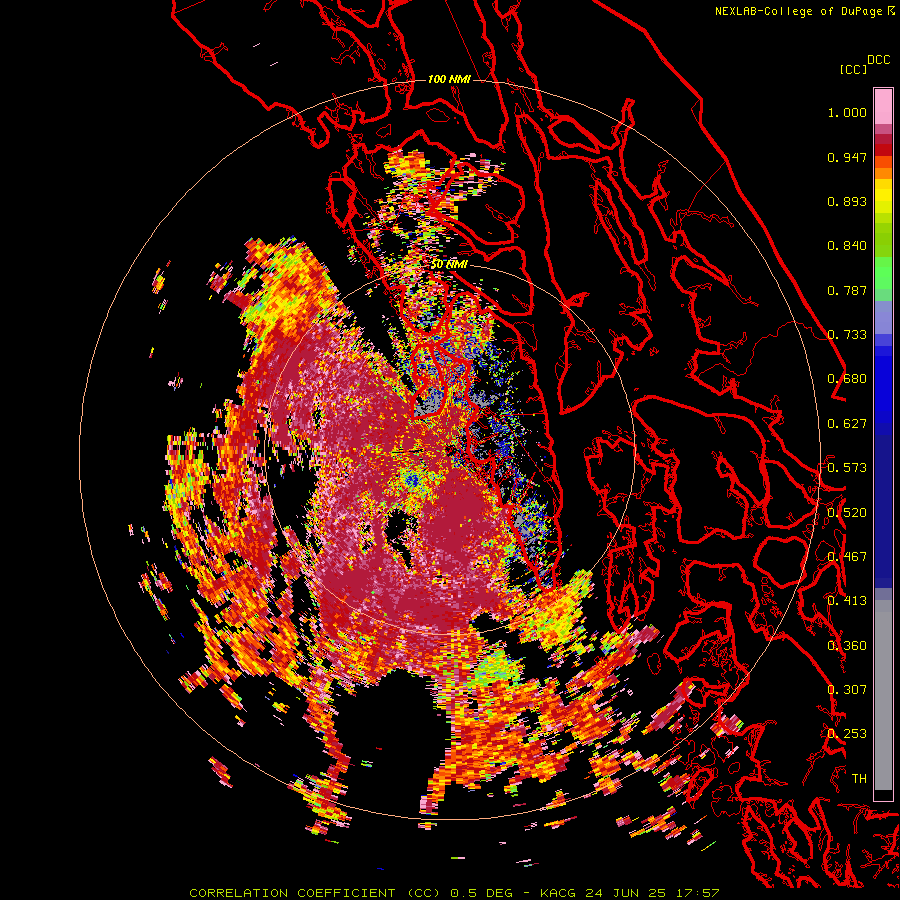Click the 0.627 scale value
900x900 pixels.
pos(847,424)
